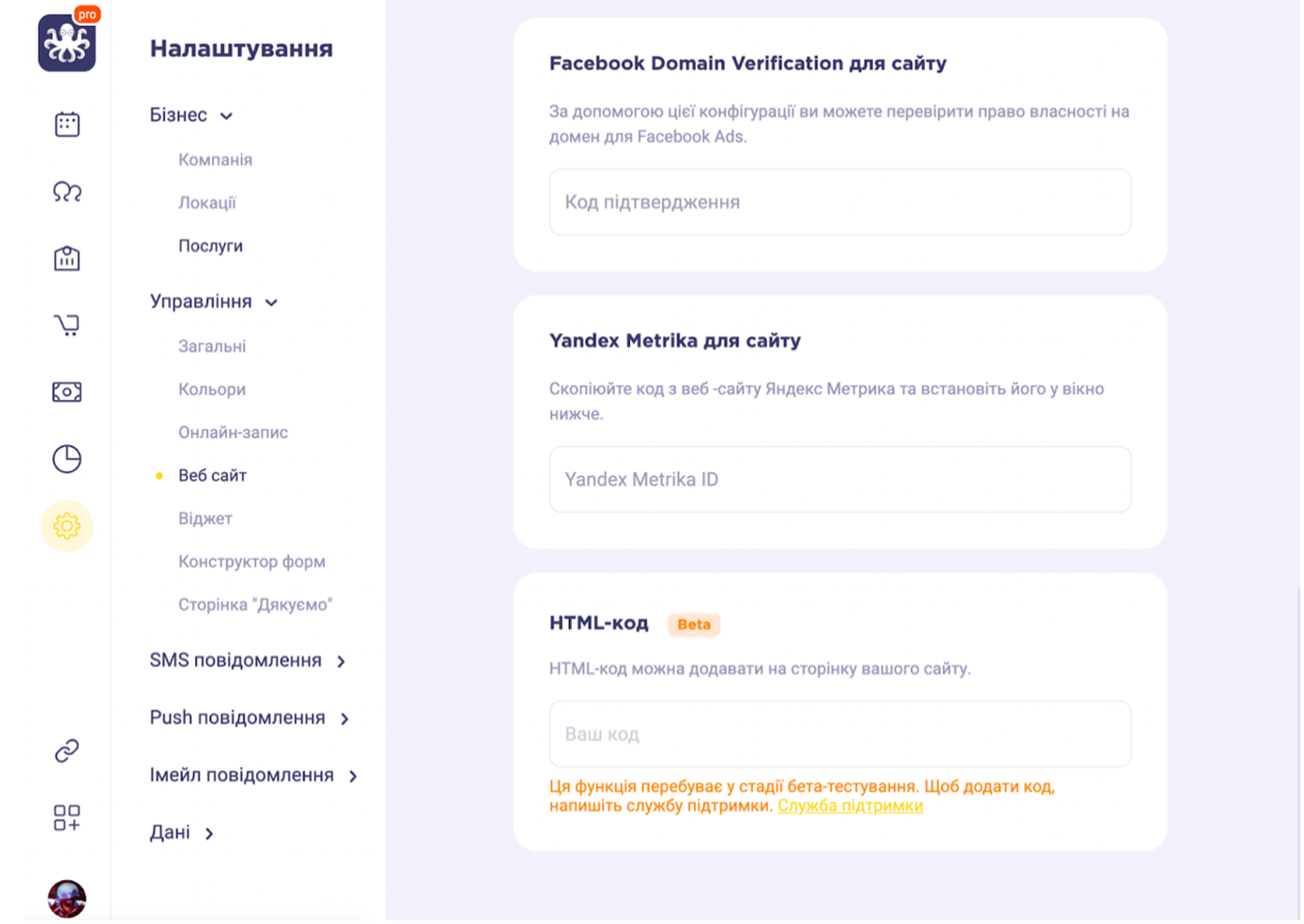Viewport: 1304px width, 924px height.
Task: Click the shopping cart sidebar icon
Action: (67, 325)
